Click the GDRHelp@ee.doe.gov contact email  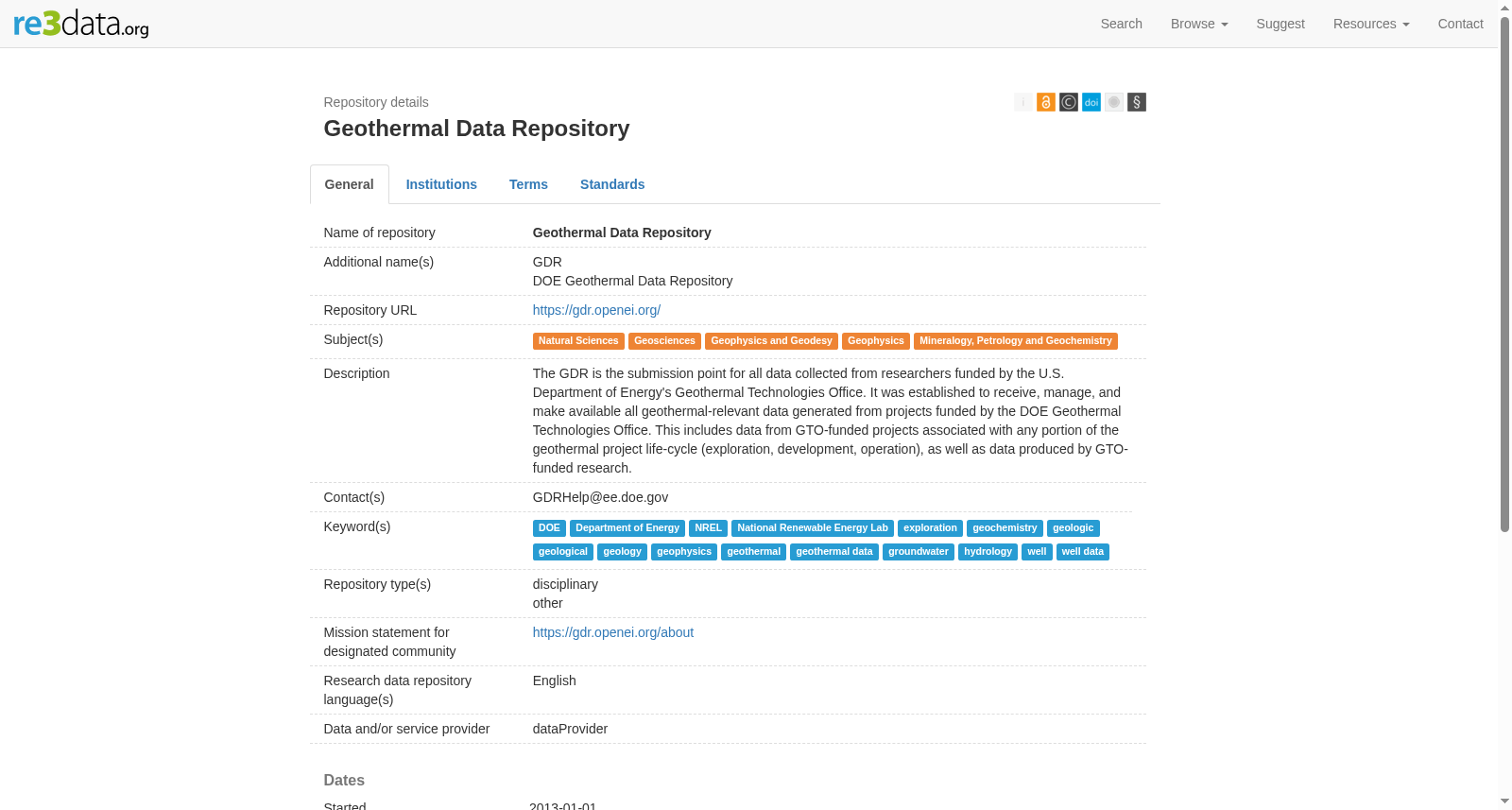600,497
